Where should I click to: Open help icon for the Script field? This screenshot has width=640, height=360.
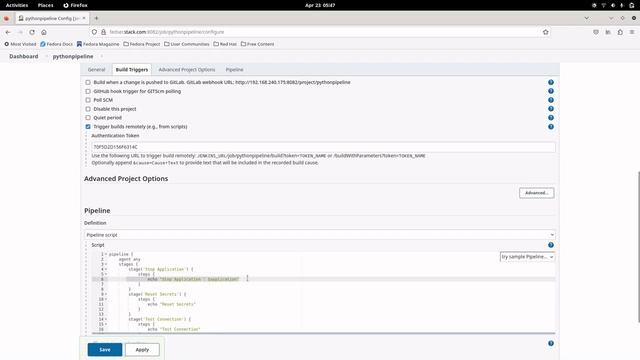(551, 245)
